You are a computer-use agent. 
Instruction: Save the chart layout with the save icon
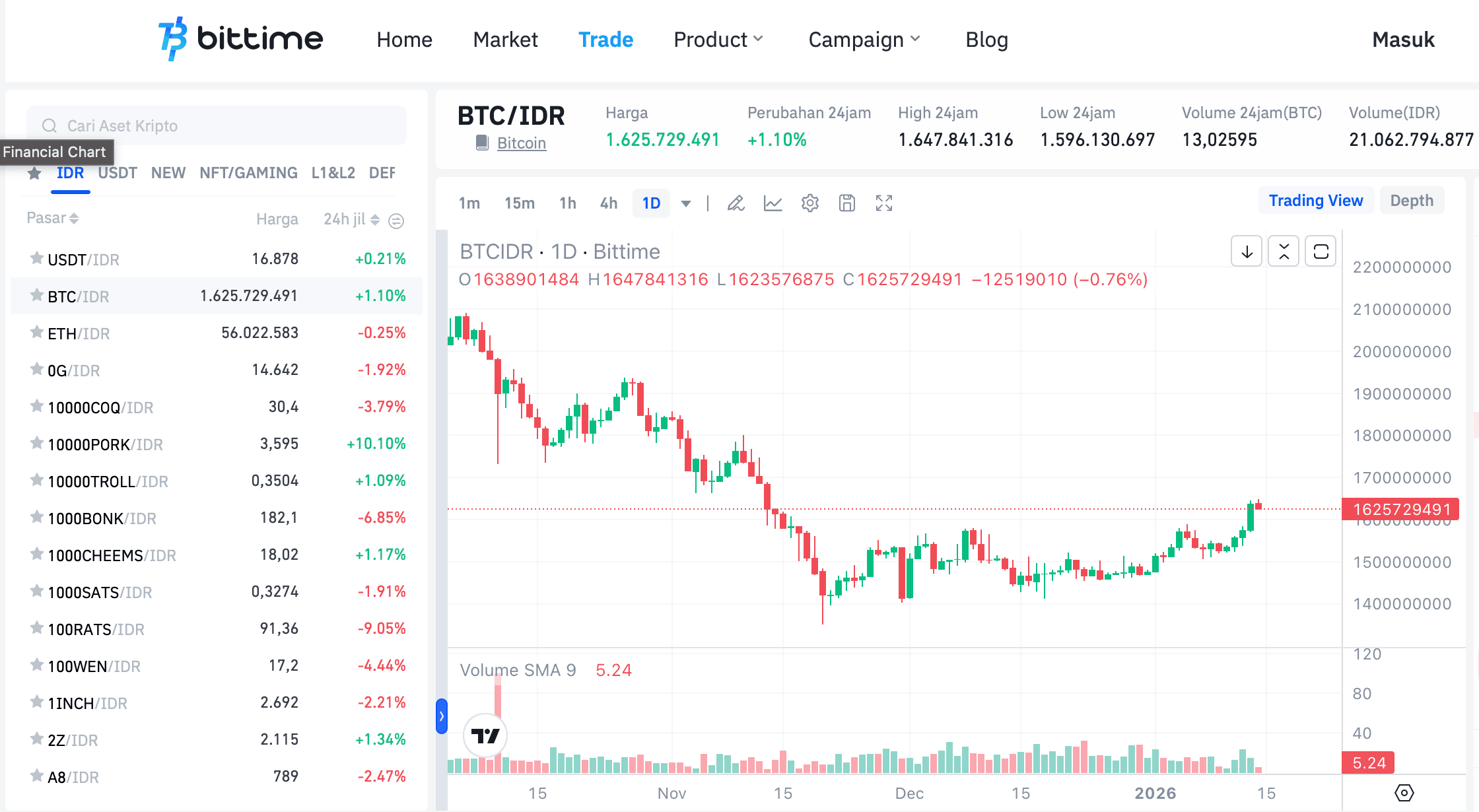coord(847,203)
